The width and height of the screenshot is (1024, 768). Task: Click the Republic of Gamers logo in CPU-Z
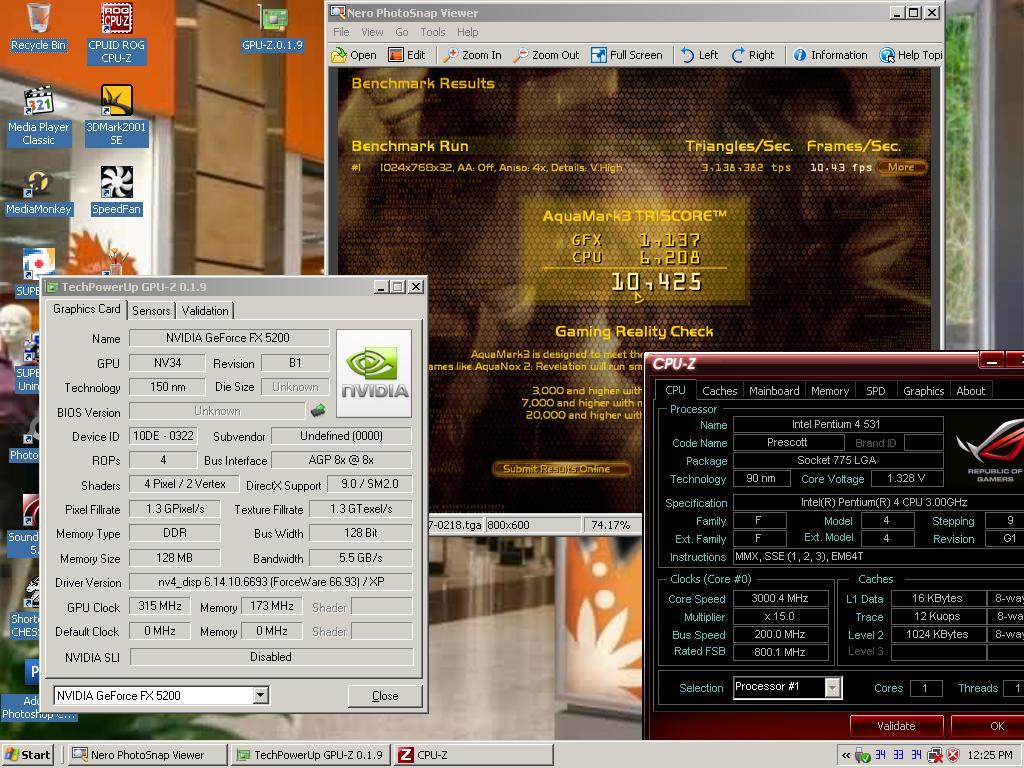[989, 452]
